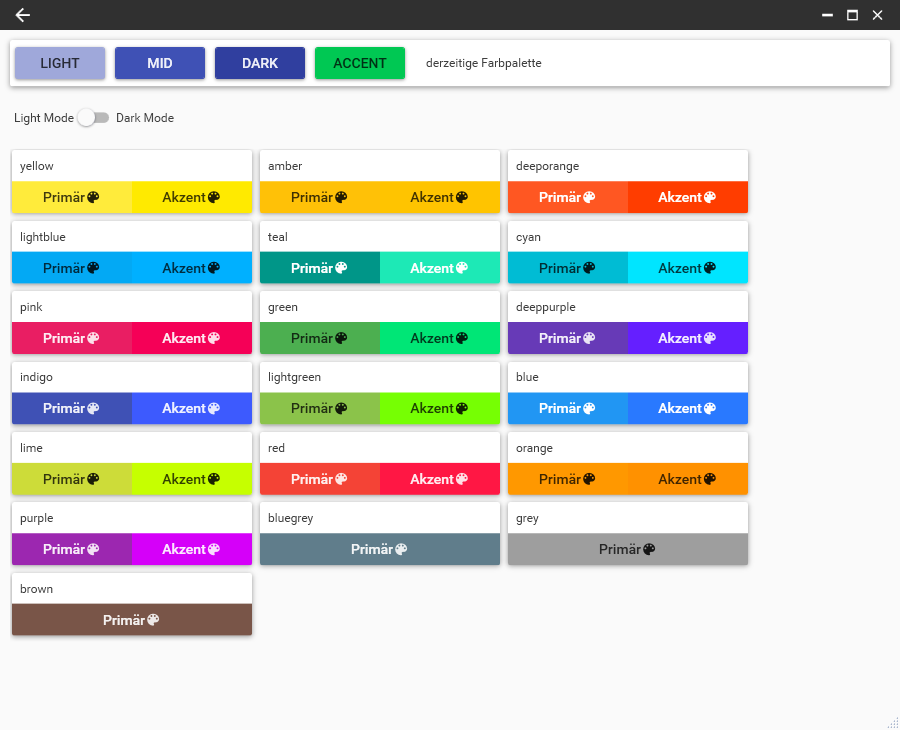Viewport: 900px width, 730px height.
Task: Click the 'derzeitige Farbpalette' label
Action: 484,63
